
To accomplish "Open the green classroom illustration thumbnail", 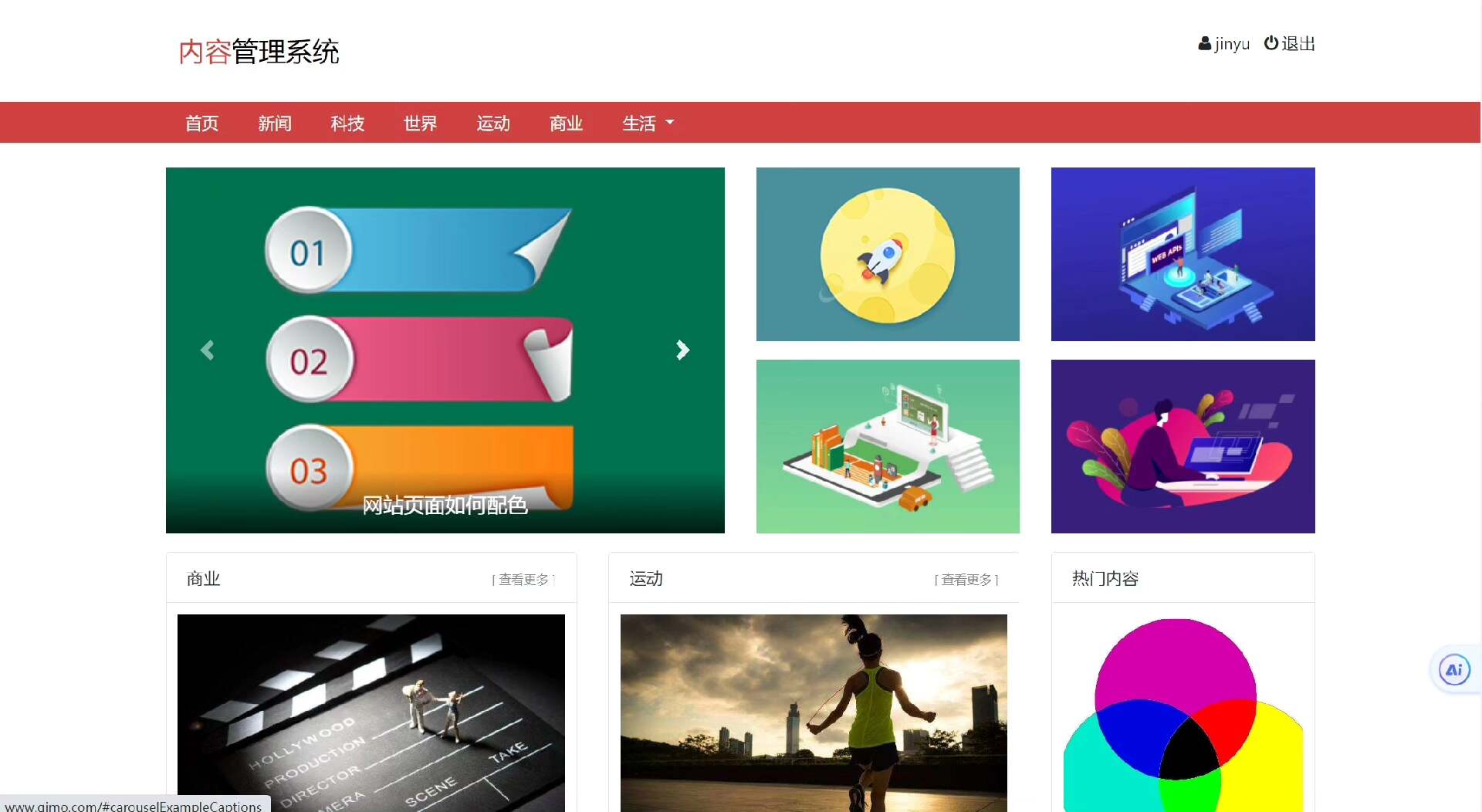I will coord(888,446).
